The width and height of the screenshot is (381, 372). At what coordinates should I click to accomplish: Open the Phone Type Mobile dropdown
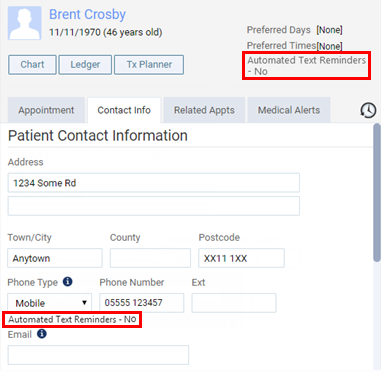[50, 303]
